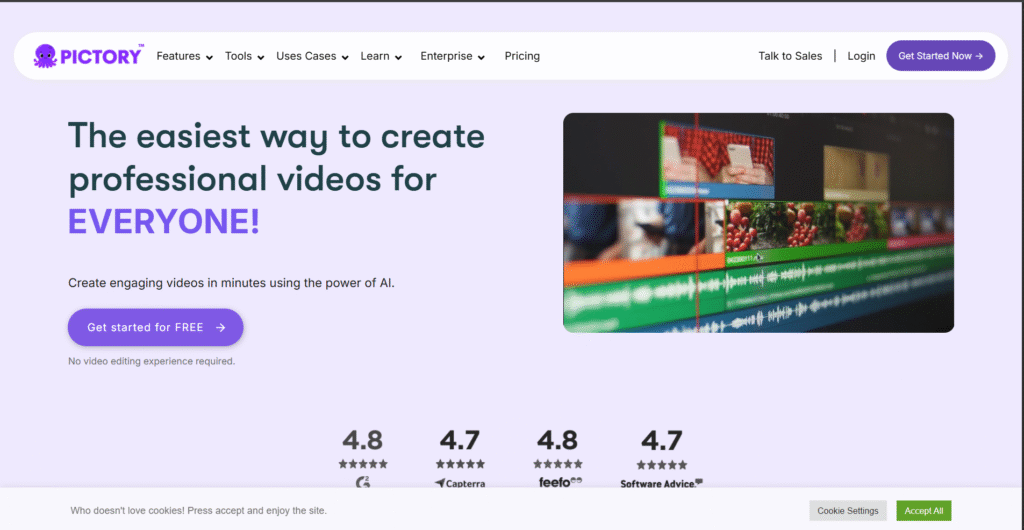This screenshot has height=530, width=1024.
Task: Click the feefo logo
Action: pos(560,482)
